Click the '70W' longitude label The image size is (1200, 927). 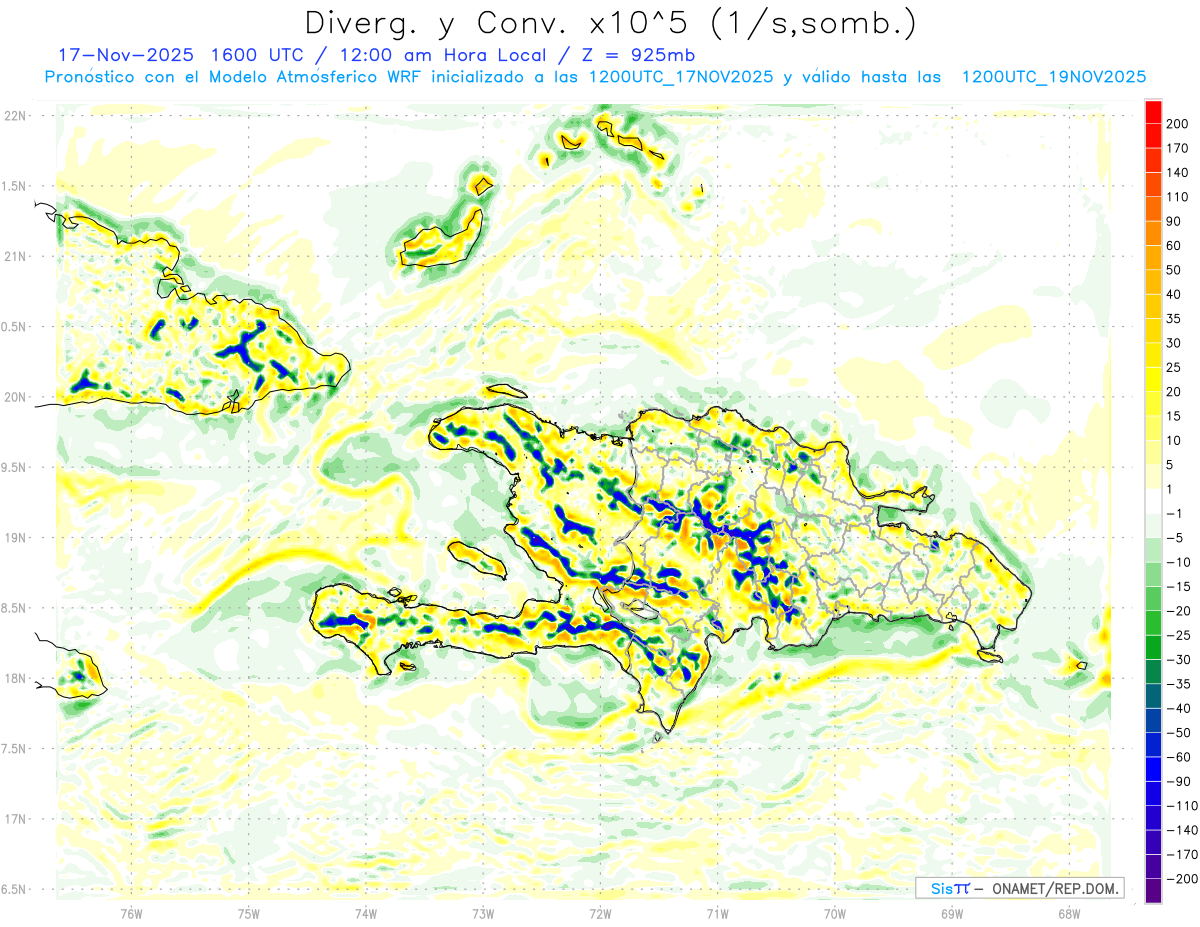(x=834, y=912)
